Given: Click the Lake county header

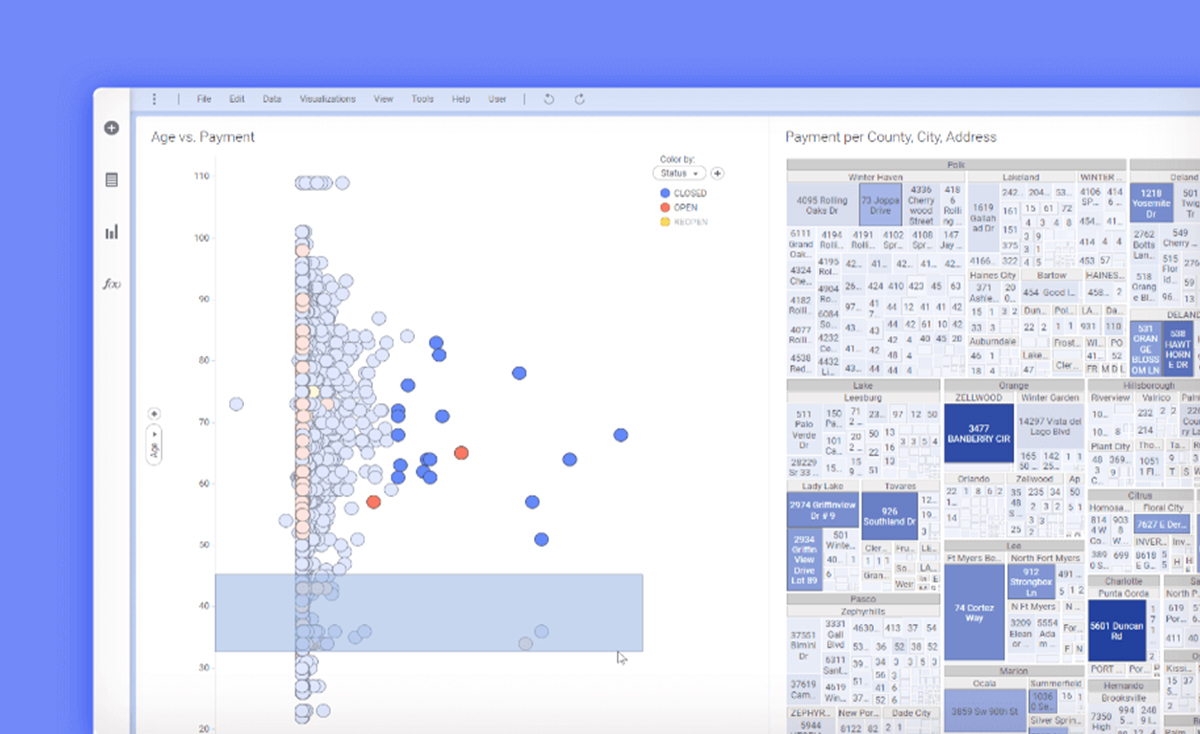Looking at the screenshot, I should [863, 385].
